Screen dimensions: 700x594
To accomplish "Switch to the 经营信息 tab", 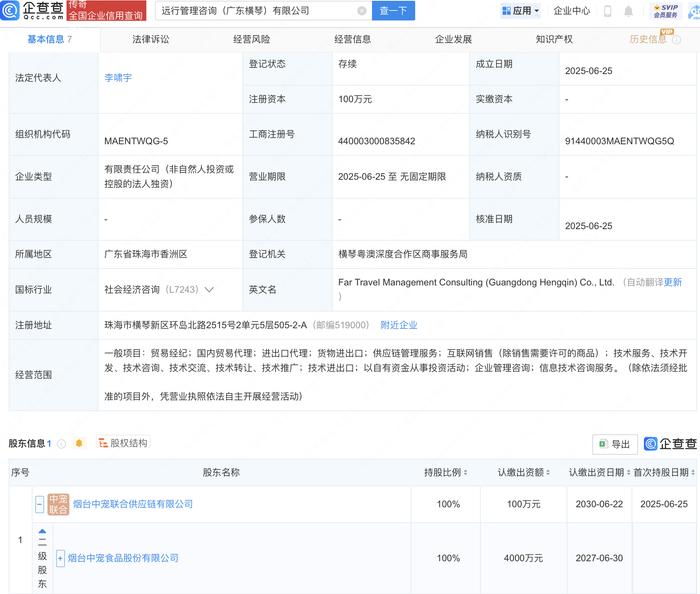I will [352, 39].
